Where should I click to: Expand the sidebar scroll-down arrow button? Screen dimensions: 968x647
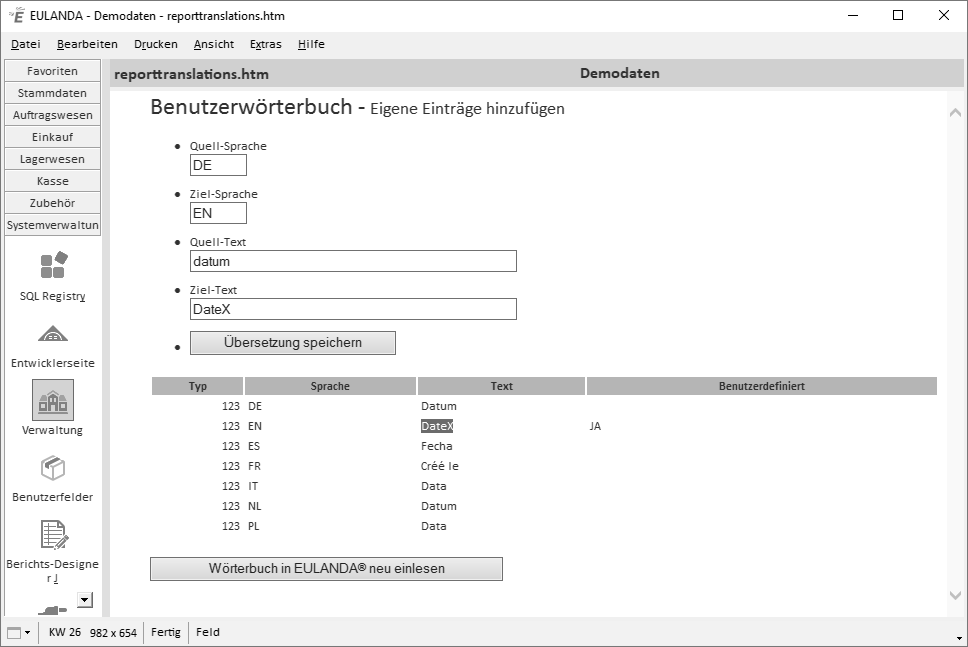(x=85, y=599)
